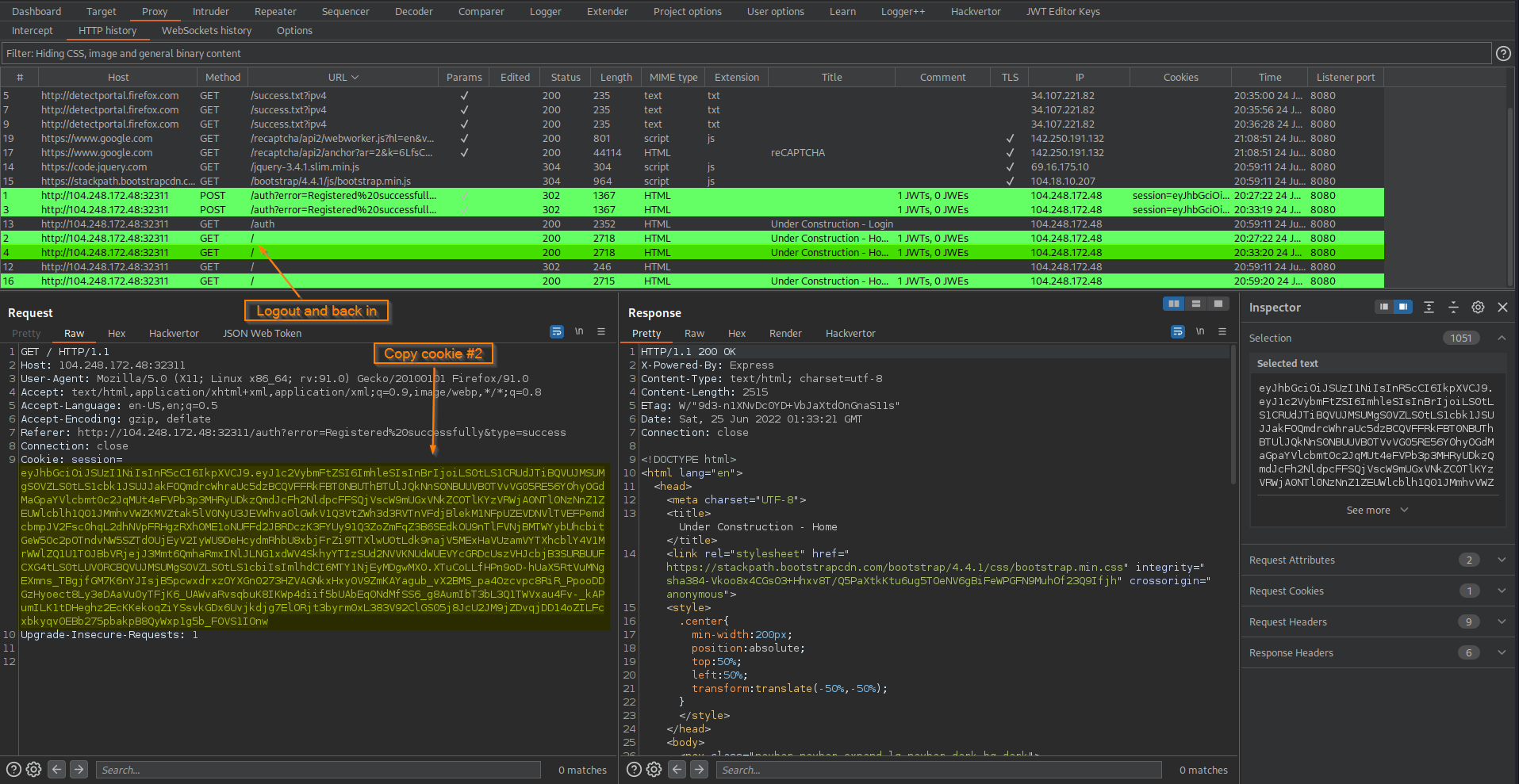Viewport: 1519px width, 784px height.
Task: Sort history by Host column header
Action: 118,77
